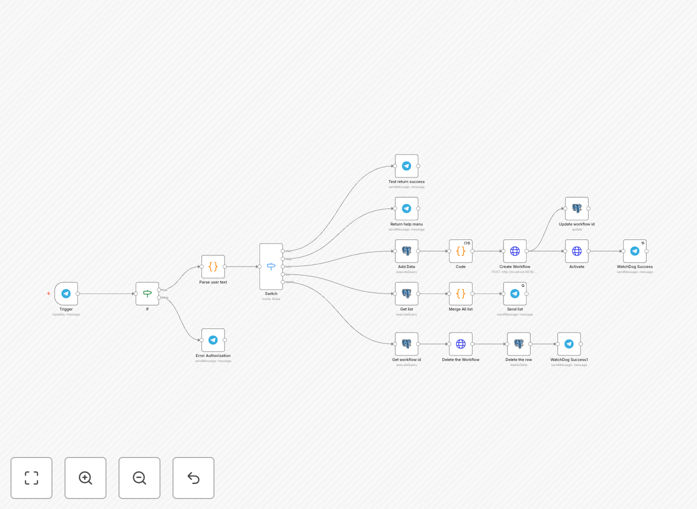The width and height of the screenshot is (697, 509).
Task: Select the Get workflow id Postgres node
Action: coord(406,344)
